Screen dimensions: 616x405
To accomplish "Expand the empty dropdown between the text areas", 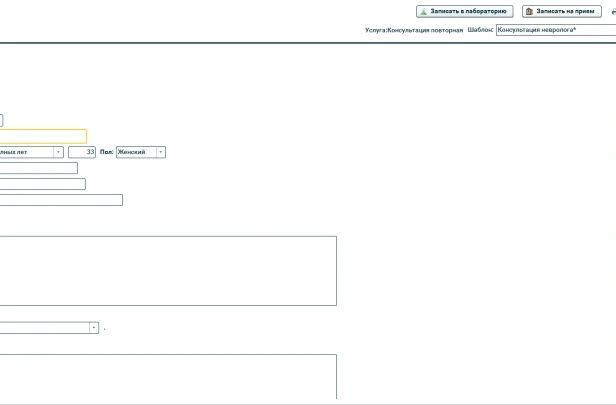I will click(x=93, y=327).
